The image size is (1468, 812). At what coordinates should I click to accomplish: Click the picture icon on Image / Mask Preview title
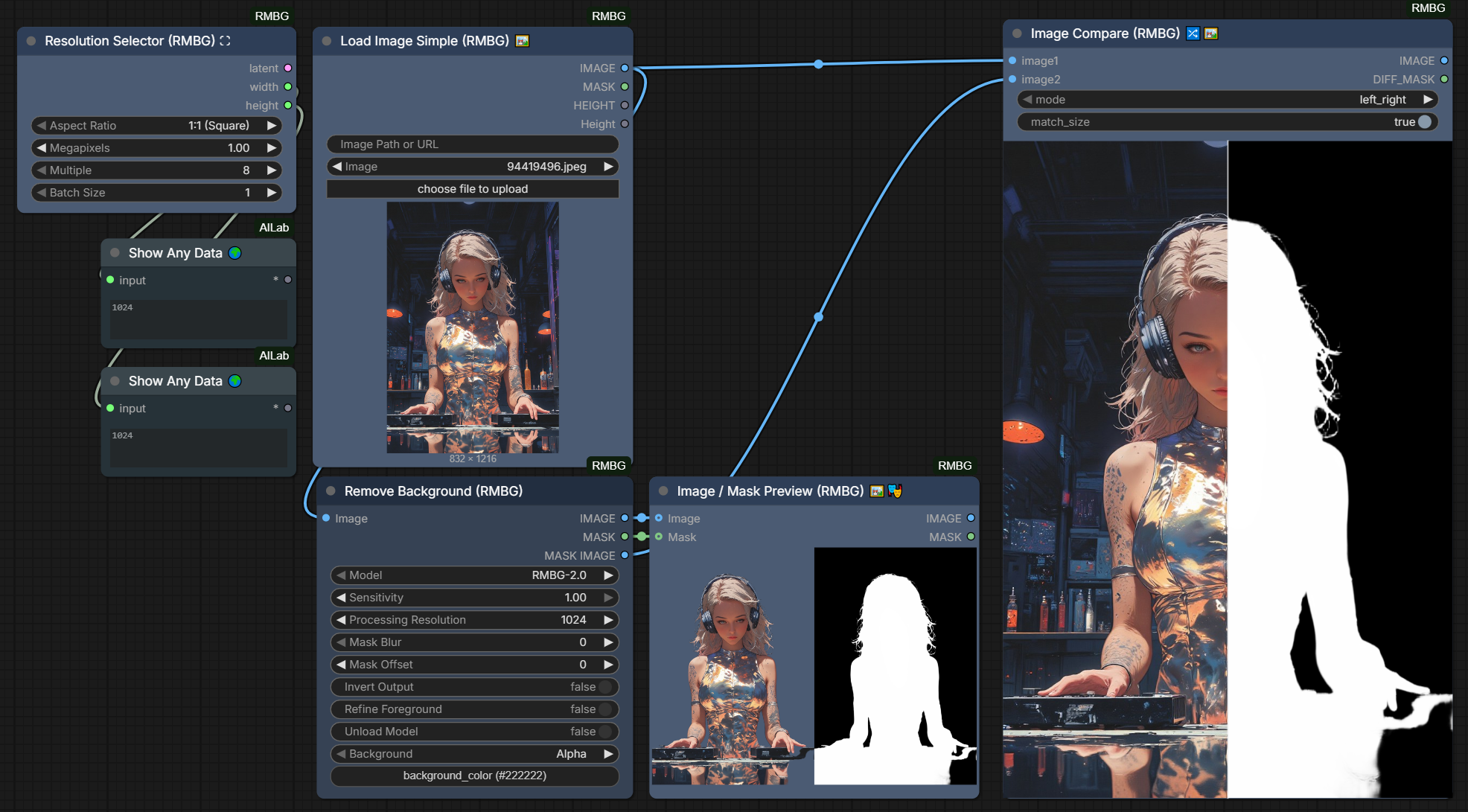(877, 491)
